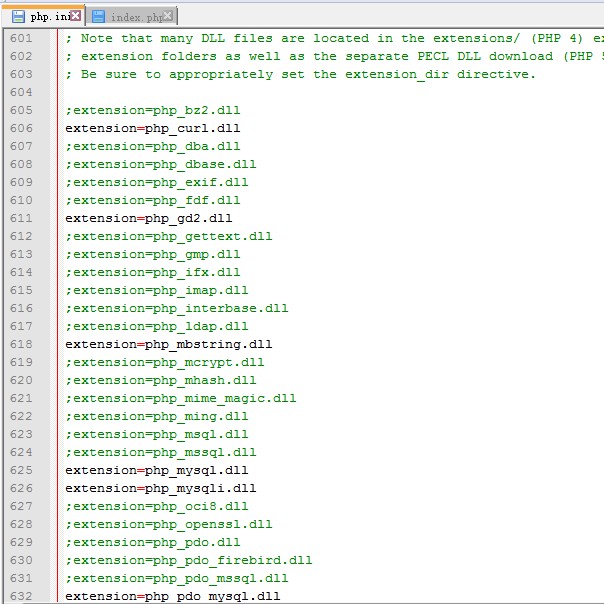Switch to the index.php tab

pyautogui.click(x=137, y=17)
